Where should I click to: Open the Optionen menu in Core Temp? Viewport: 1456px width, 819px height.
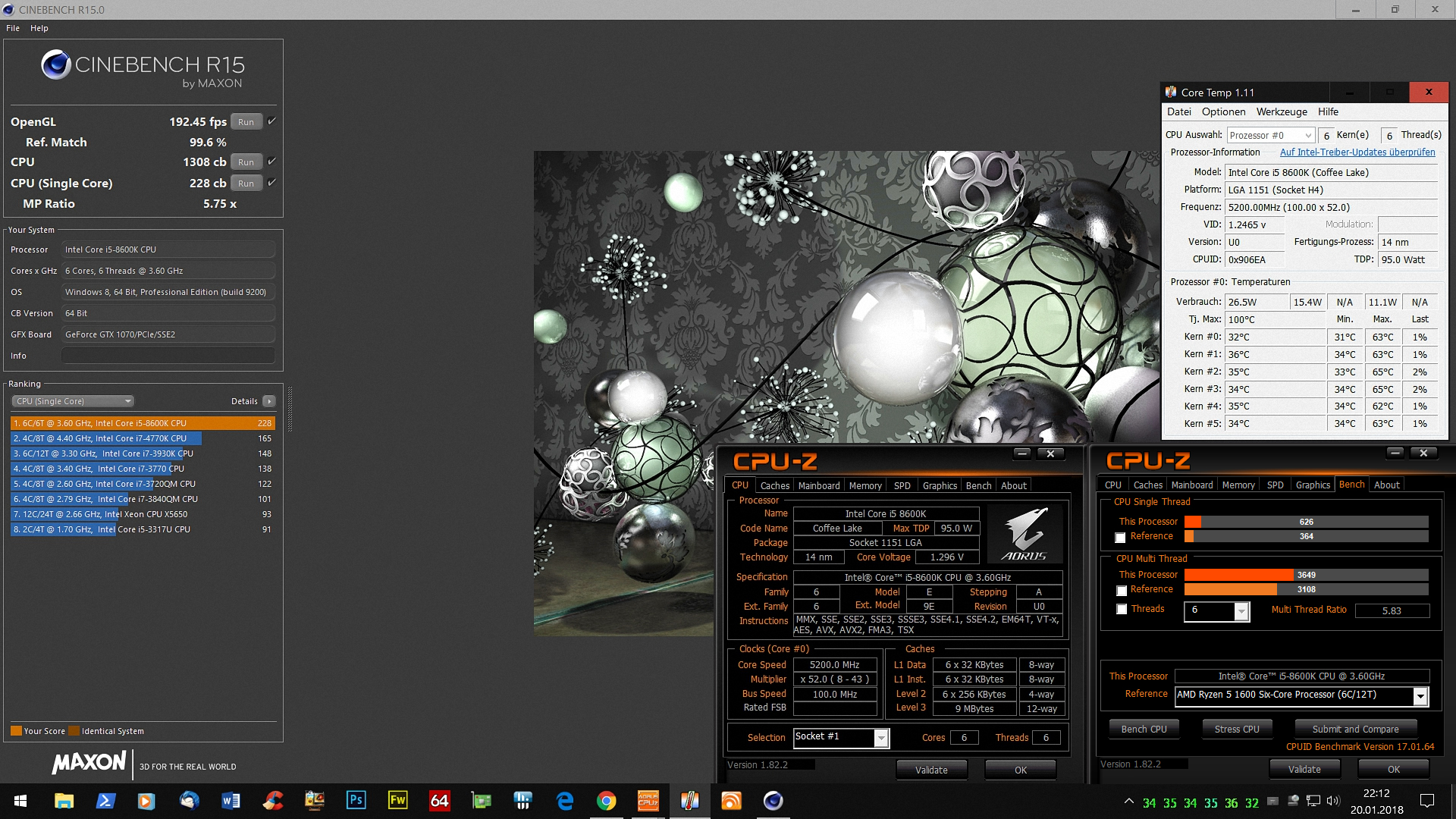(1222, 111)
